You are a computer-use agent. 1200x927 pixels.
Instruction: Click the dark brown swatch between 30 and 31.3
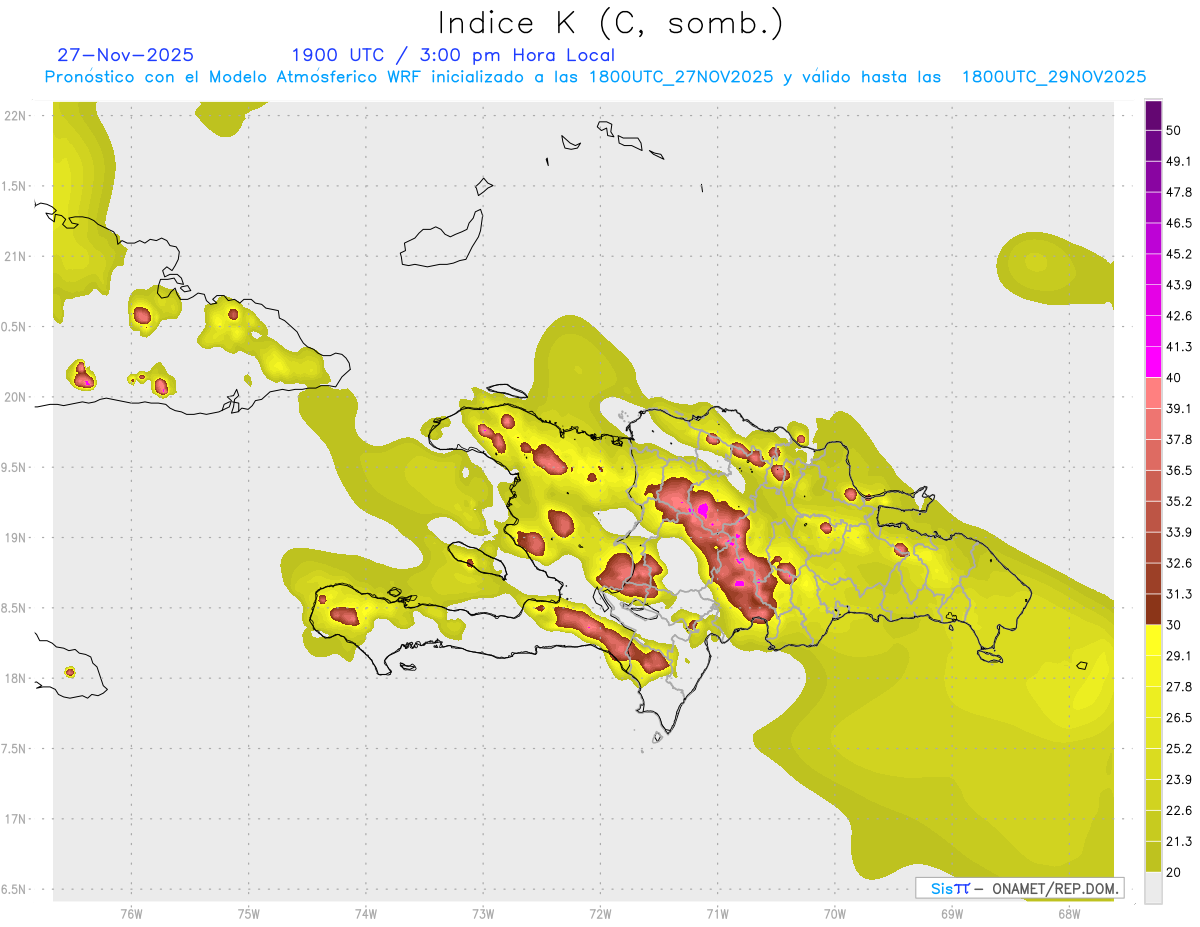pos(1154,609)
